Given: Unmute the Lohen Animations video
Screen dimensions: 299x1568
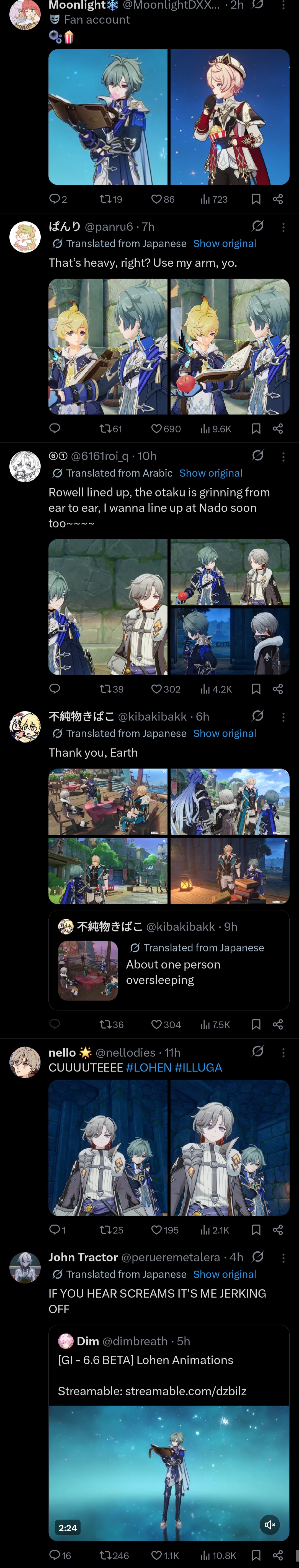Looking at the screenshot, I should click(x=270, y=1524).
